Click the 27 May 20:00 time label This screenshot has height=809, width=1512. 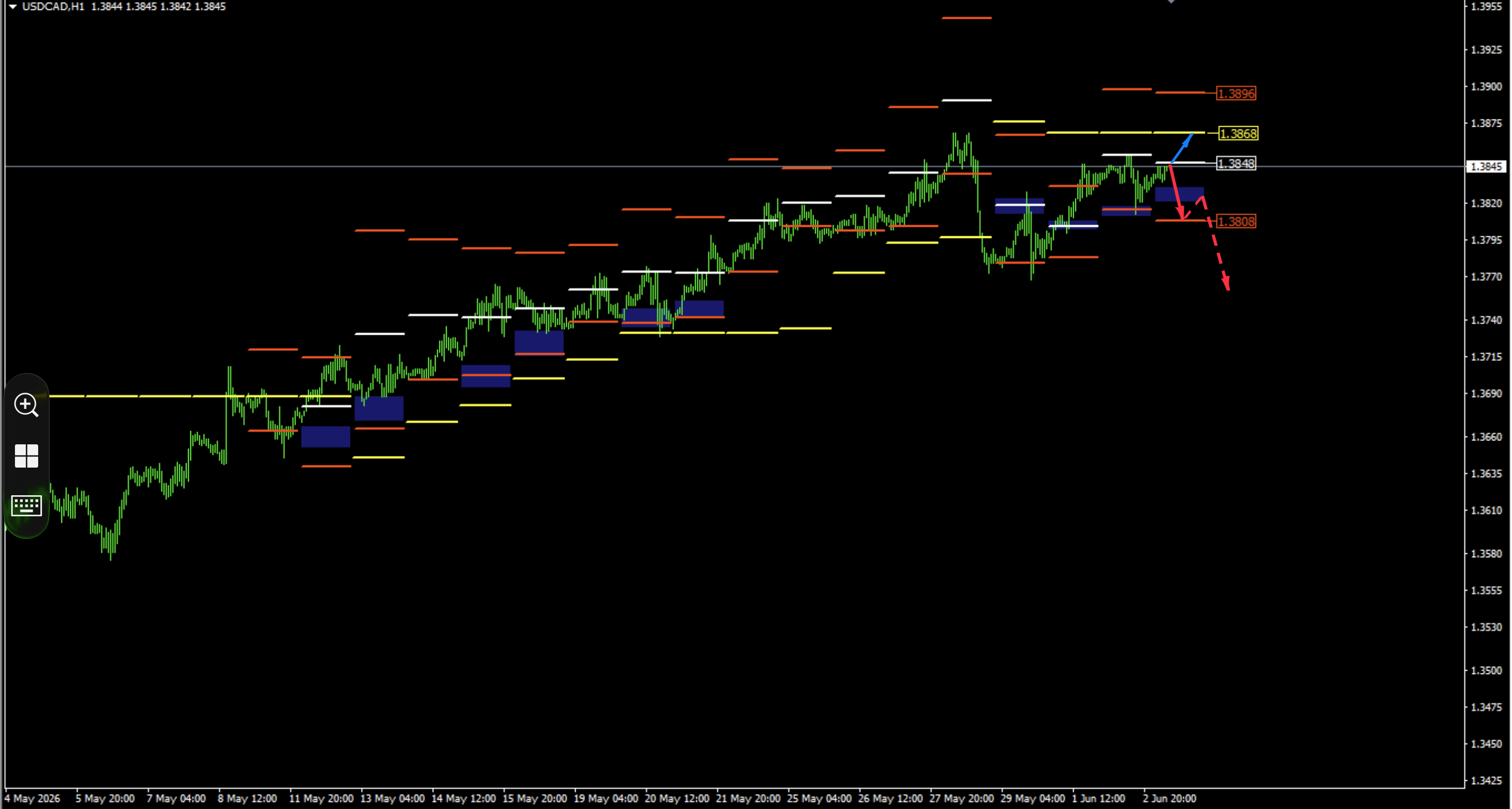(x=961, y=798)
